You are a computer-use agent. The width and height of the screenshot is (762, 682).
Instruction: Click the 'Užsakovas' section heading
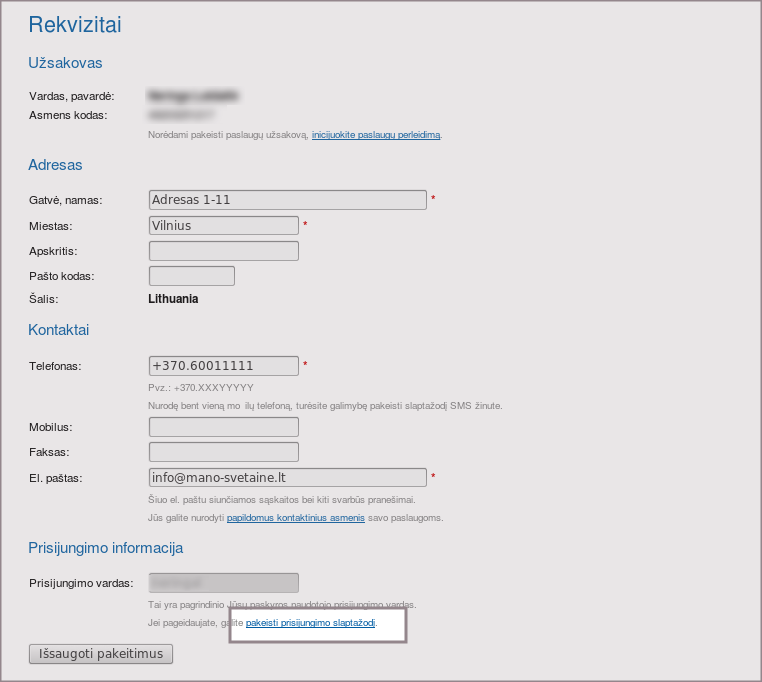(65, 63)
